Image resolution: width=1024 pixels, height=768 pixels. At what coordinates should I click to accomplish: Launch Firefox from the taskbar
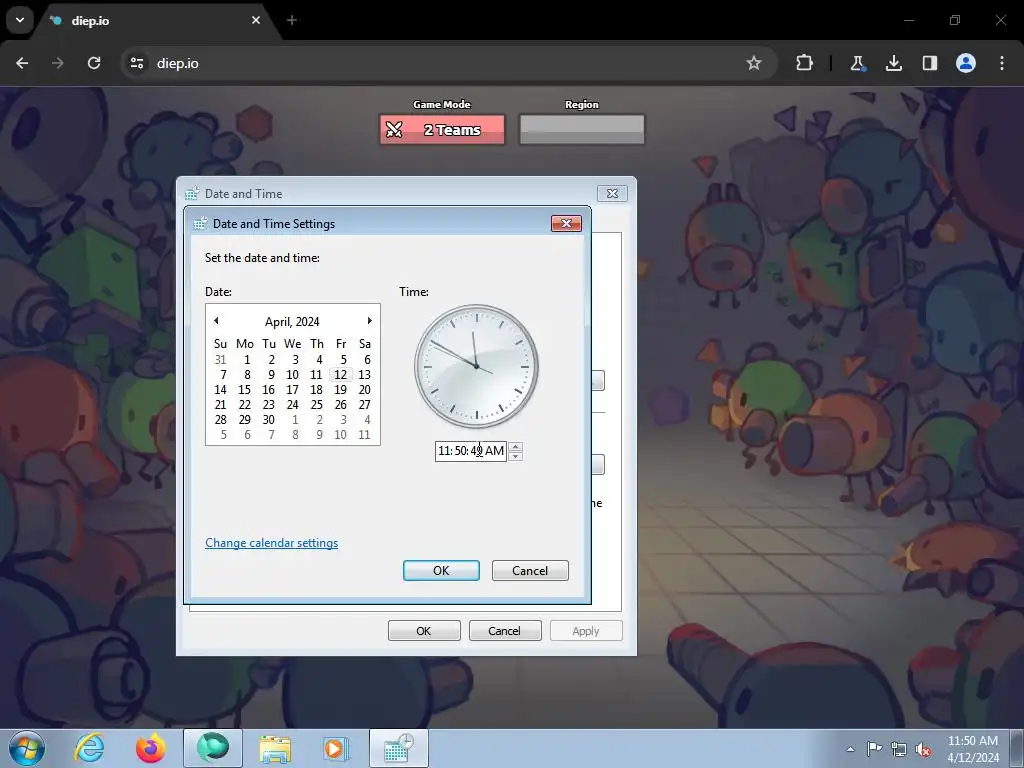point(151,748)
